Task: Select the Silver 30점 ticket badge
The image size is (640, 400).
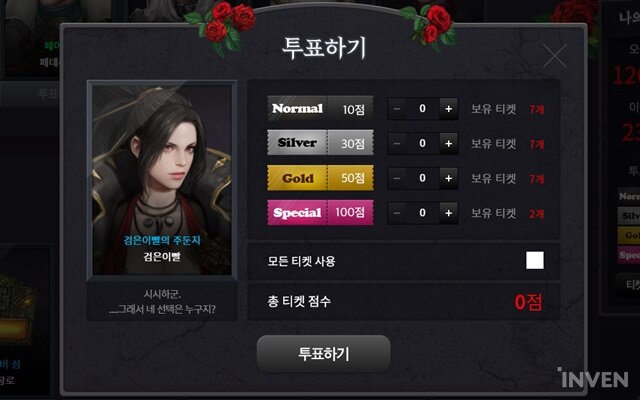Action: click(320, 142)
